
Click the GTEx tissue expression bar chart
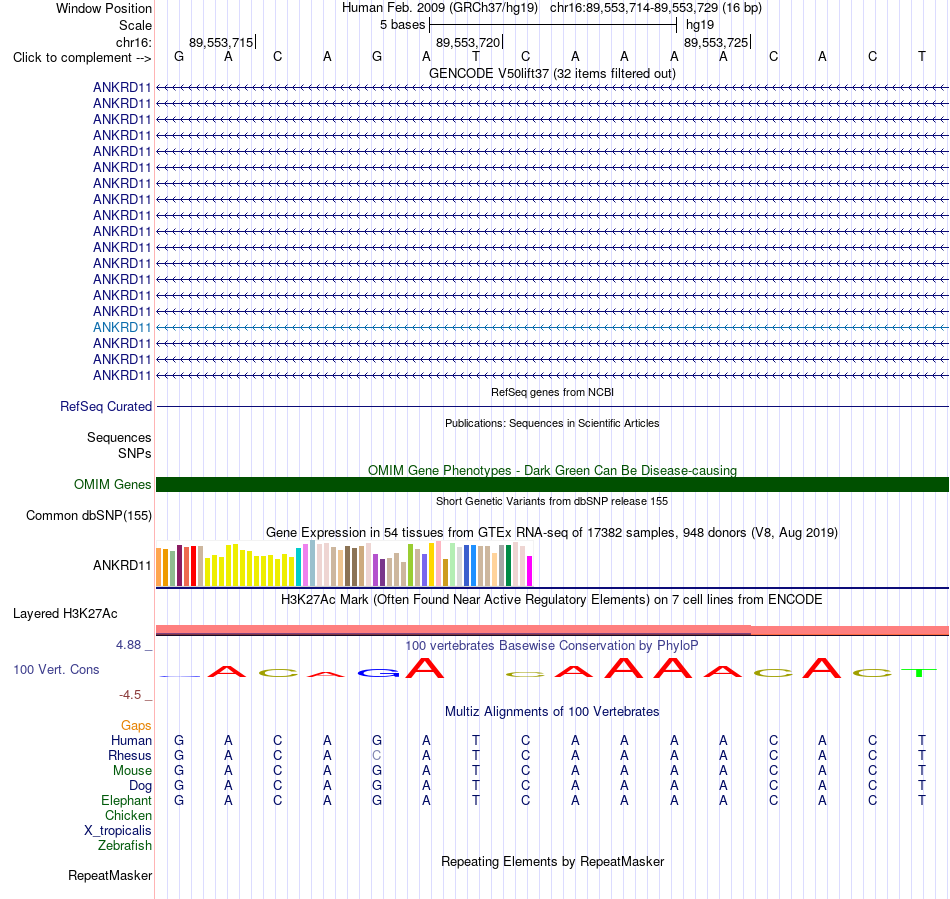344,564
